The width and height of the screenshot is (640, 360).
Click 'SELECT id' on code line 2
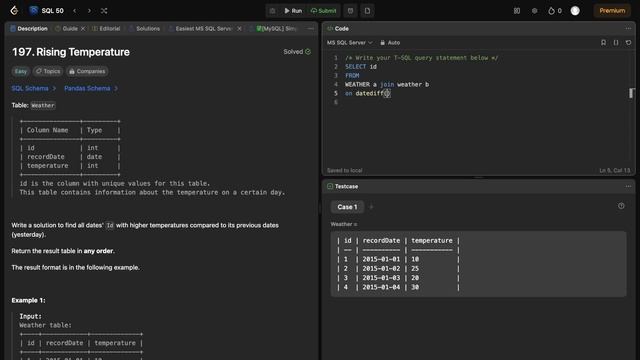point(361,67)
